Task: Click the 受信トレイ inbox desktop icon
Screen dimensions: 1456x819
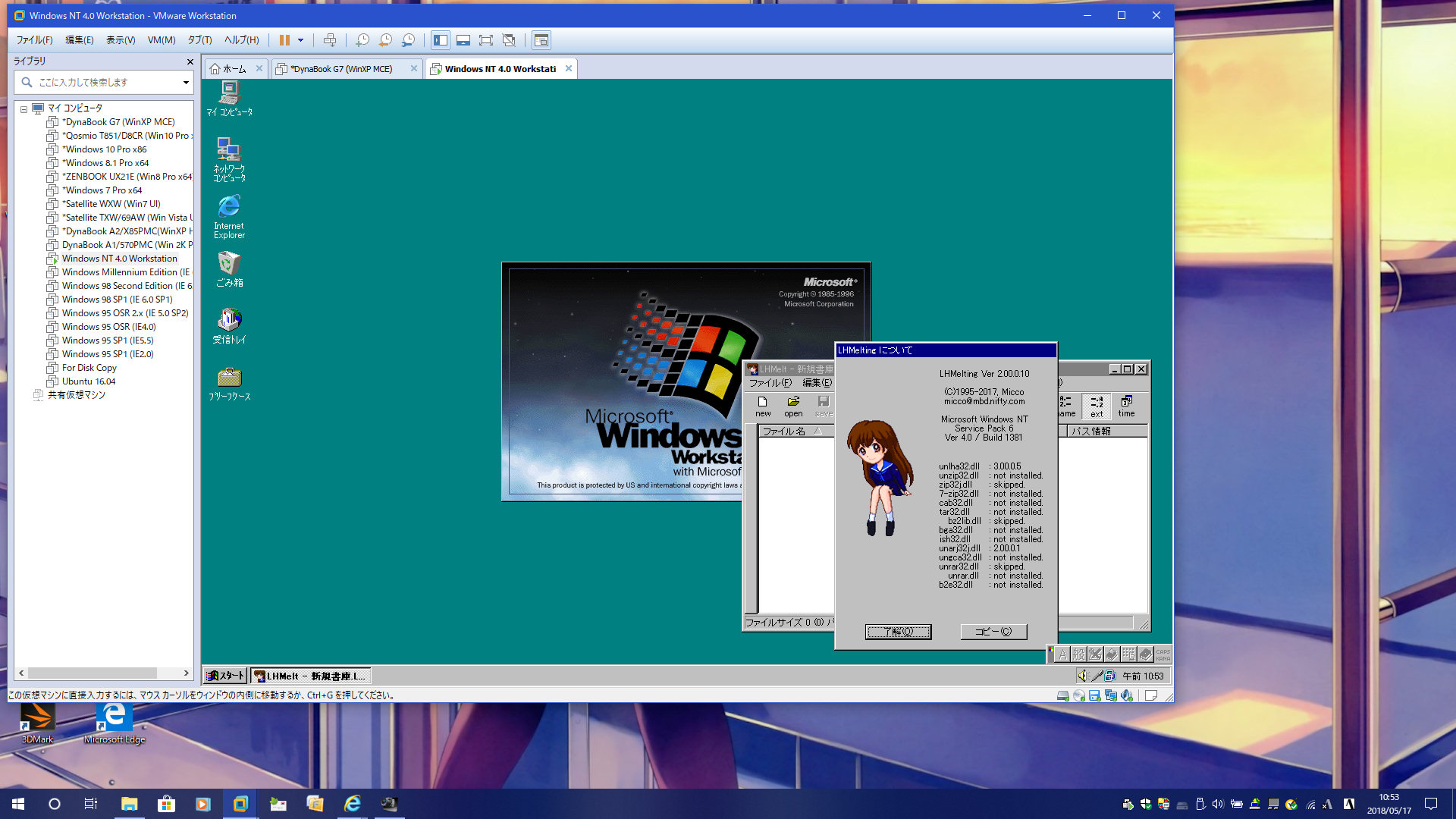Action: (x=229, y=326)
